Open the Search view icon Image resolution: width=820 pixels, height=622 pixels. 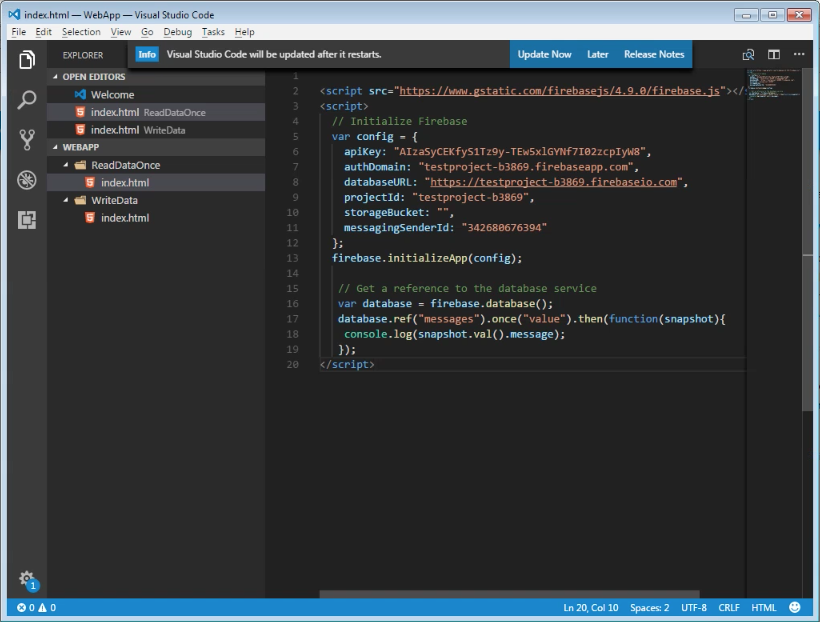(x=27, y=99)
